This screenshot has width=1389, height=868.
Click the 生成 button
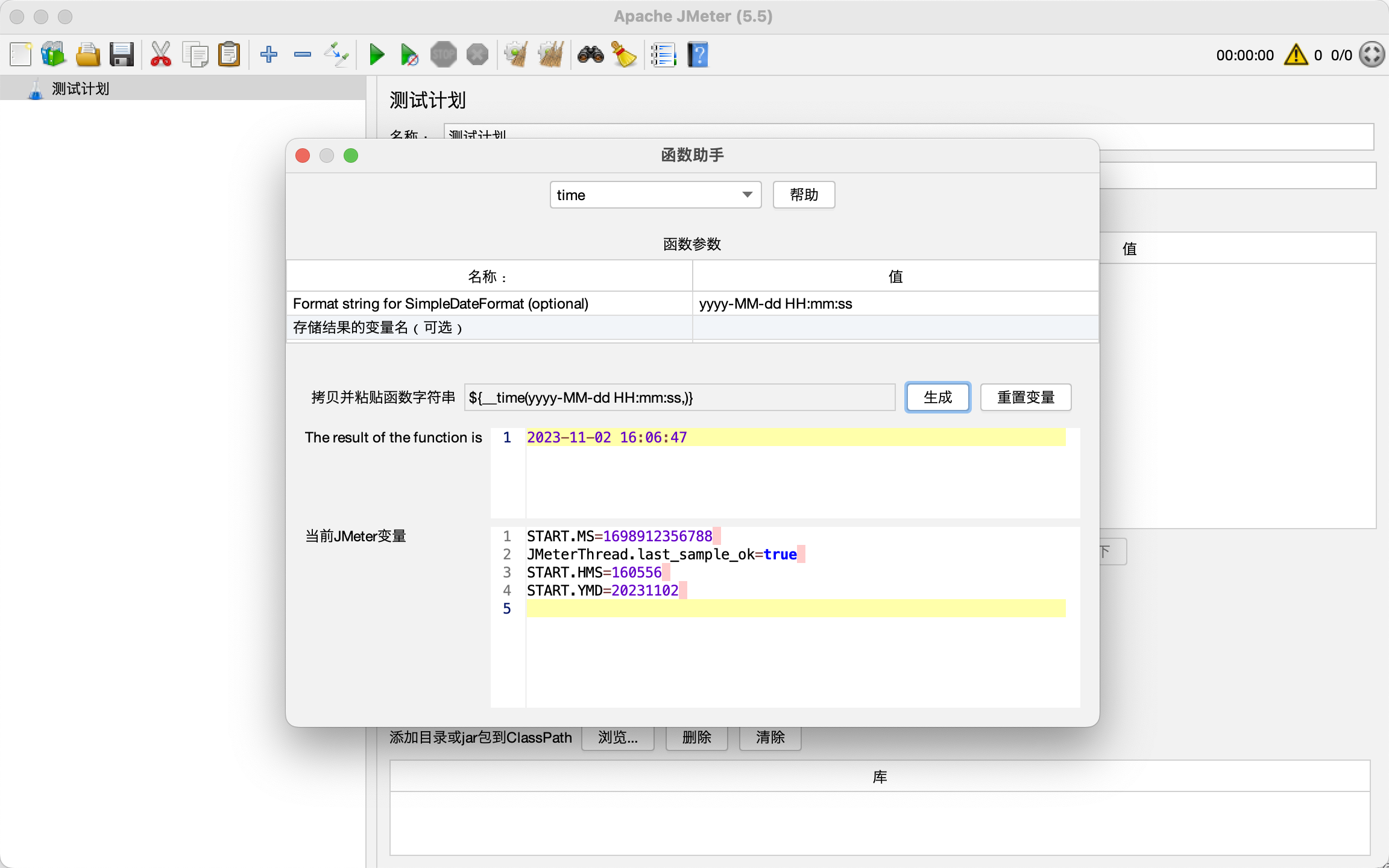click(937, 397)
